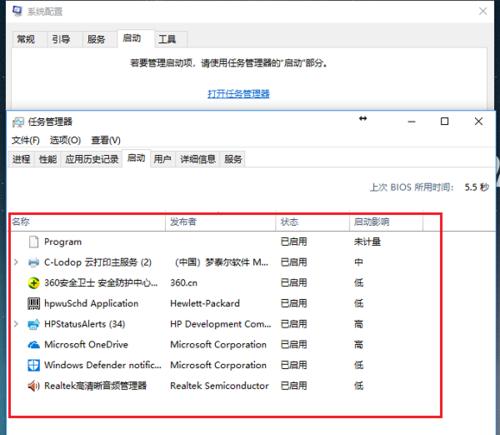Viewport: 500px width, 435px height.
Task: Sort by the 启动影响 column header
Action: tap(386, 222)
